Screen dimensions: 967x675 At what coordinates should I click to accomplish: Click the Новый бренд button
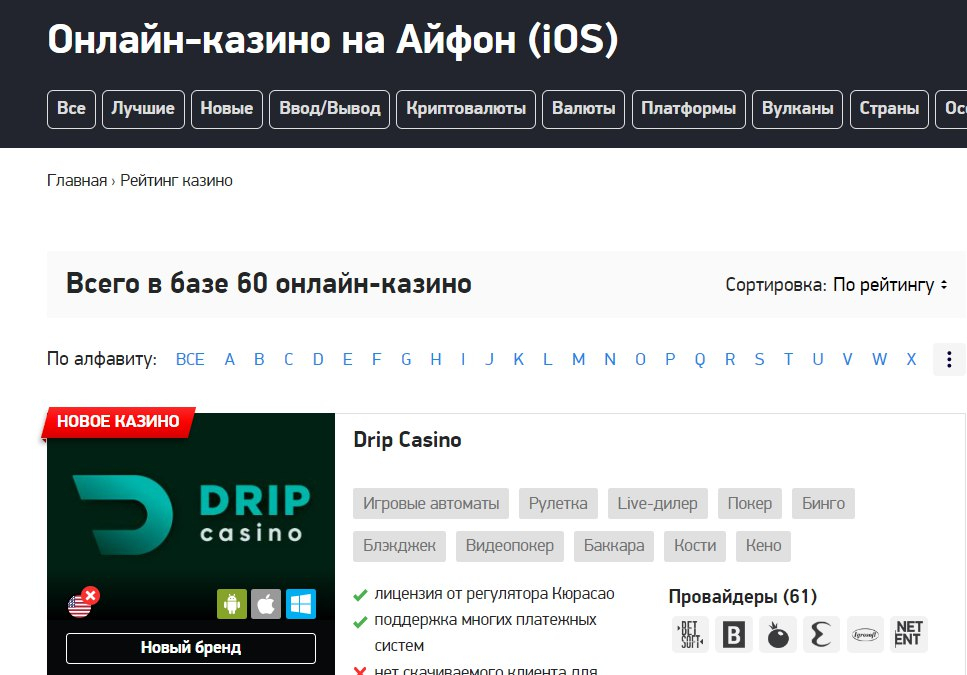[x=191, y=648]
